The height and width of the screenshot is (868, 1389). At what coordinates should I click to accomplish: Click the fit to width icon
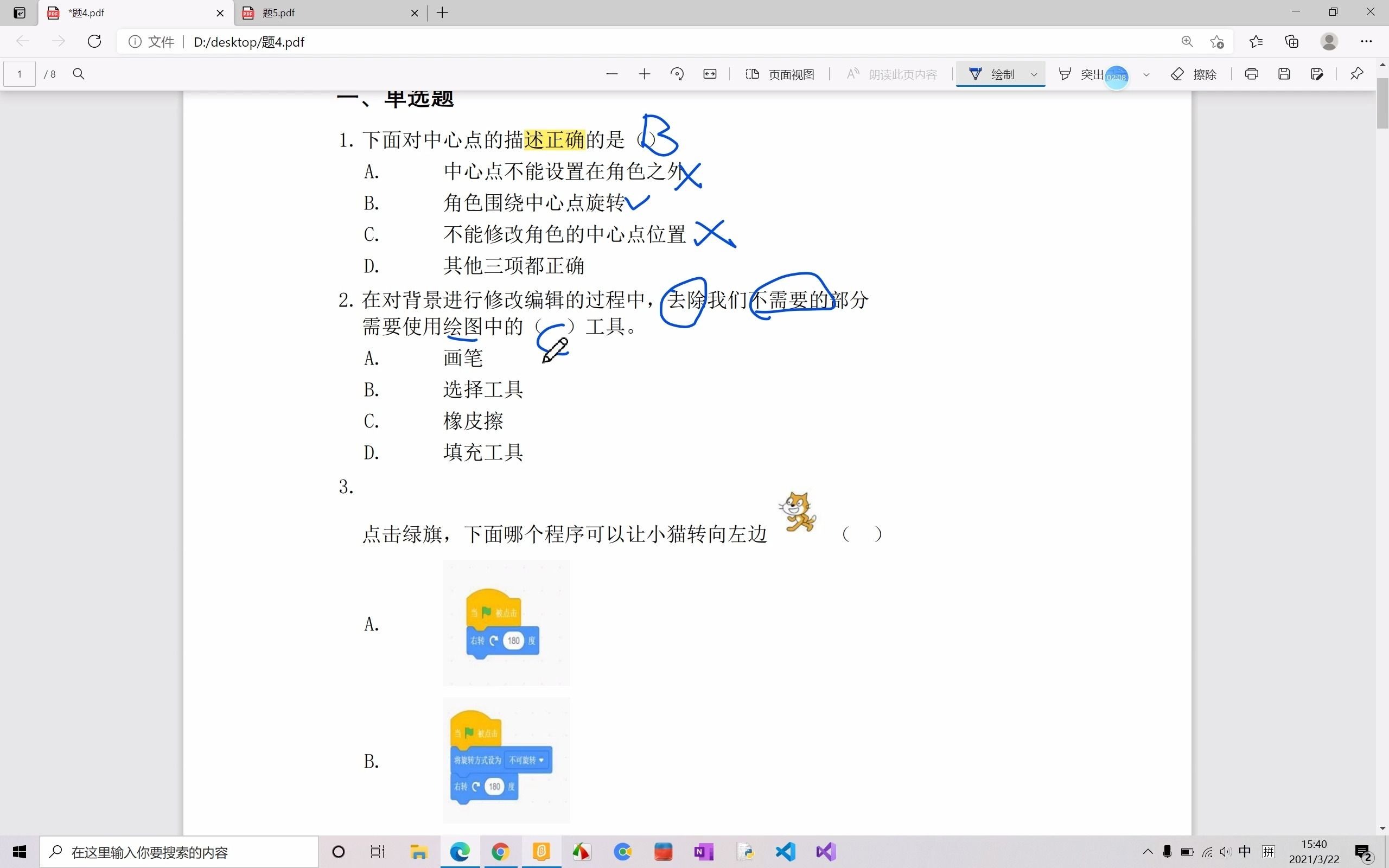[710, 74]
